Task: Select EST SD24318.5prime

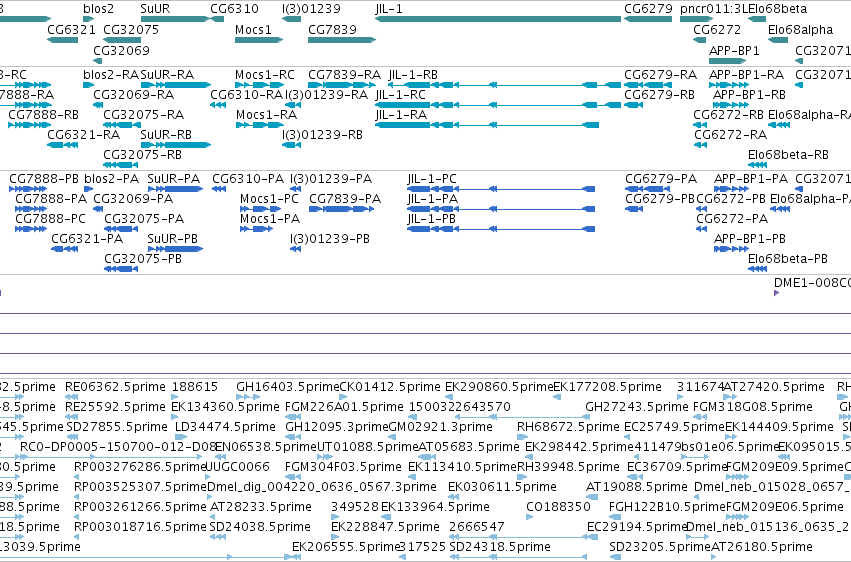Action: [x=500, y=546]
